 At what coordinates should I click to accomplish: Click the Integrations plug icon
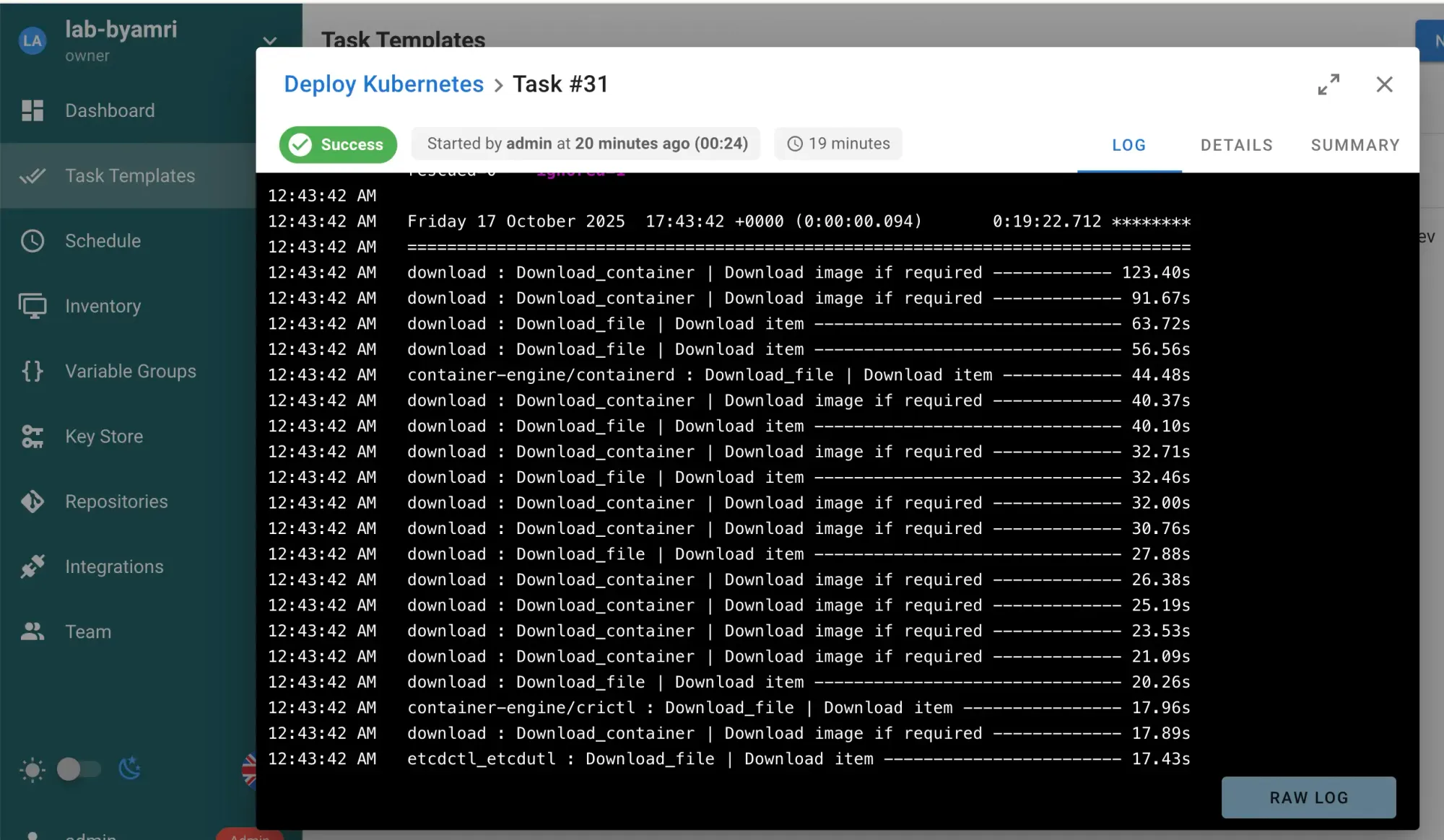pyautogui.click(x=32, y=566)
